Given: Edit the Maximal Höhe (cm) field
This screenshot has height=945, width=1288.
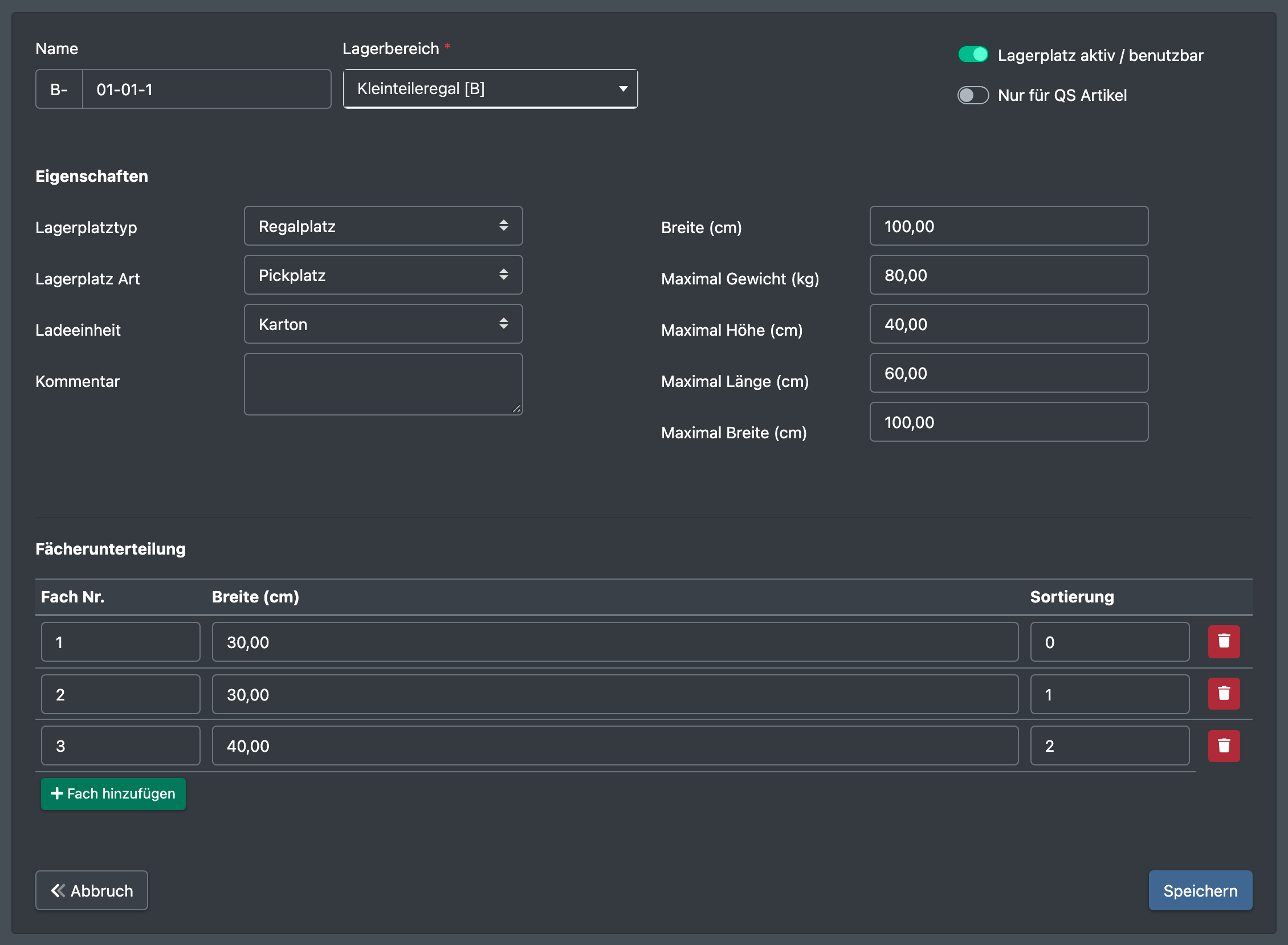Looking at the screenshot, I should click(1009, 324).
